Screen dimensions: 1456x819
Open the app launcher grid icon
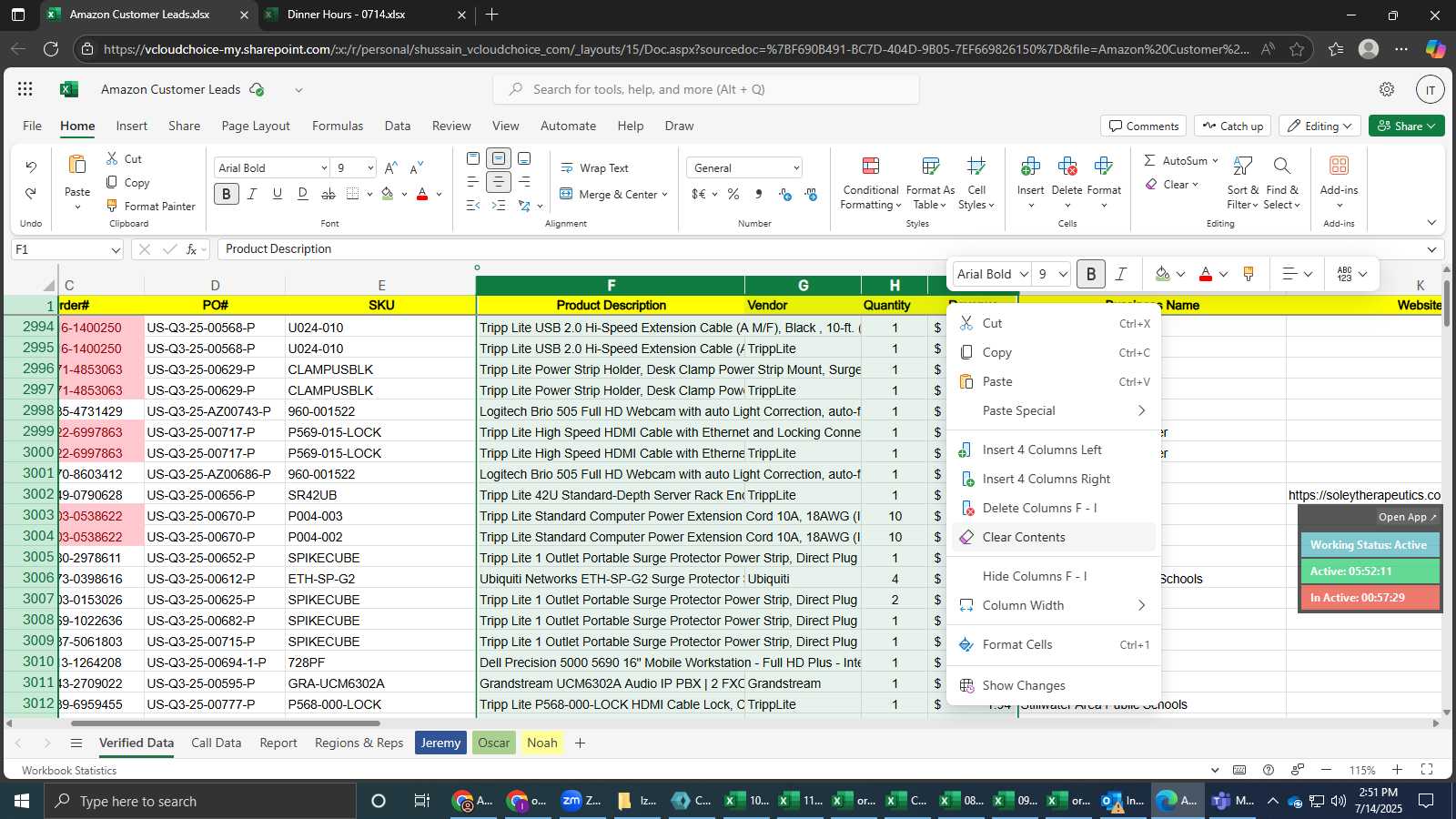(25, 89)
